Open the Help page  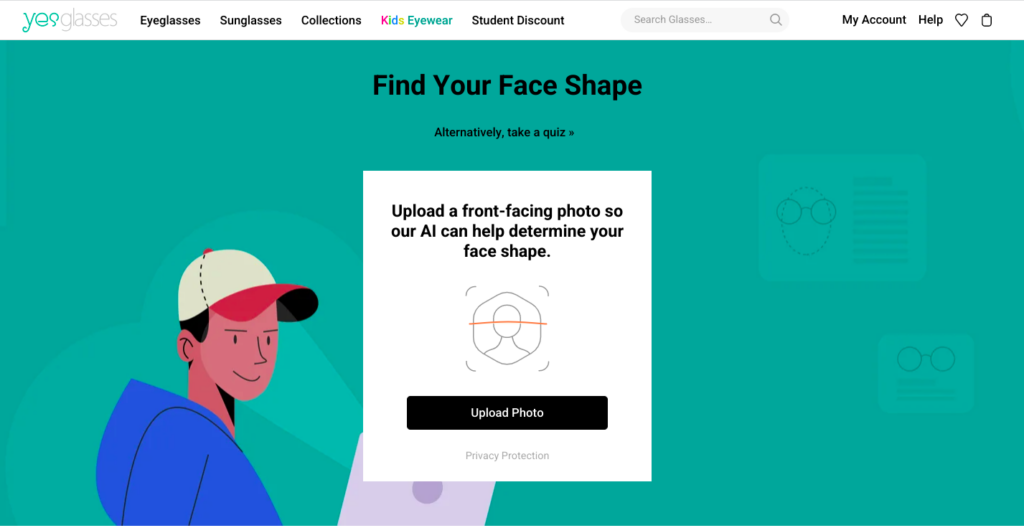point(930,20)
